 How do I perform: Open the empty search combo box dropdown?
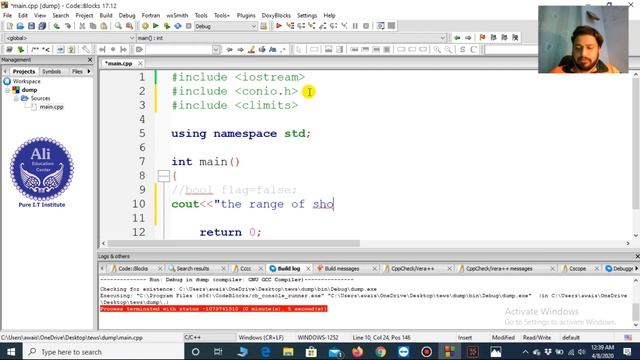[x=216, y=49]
